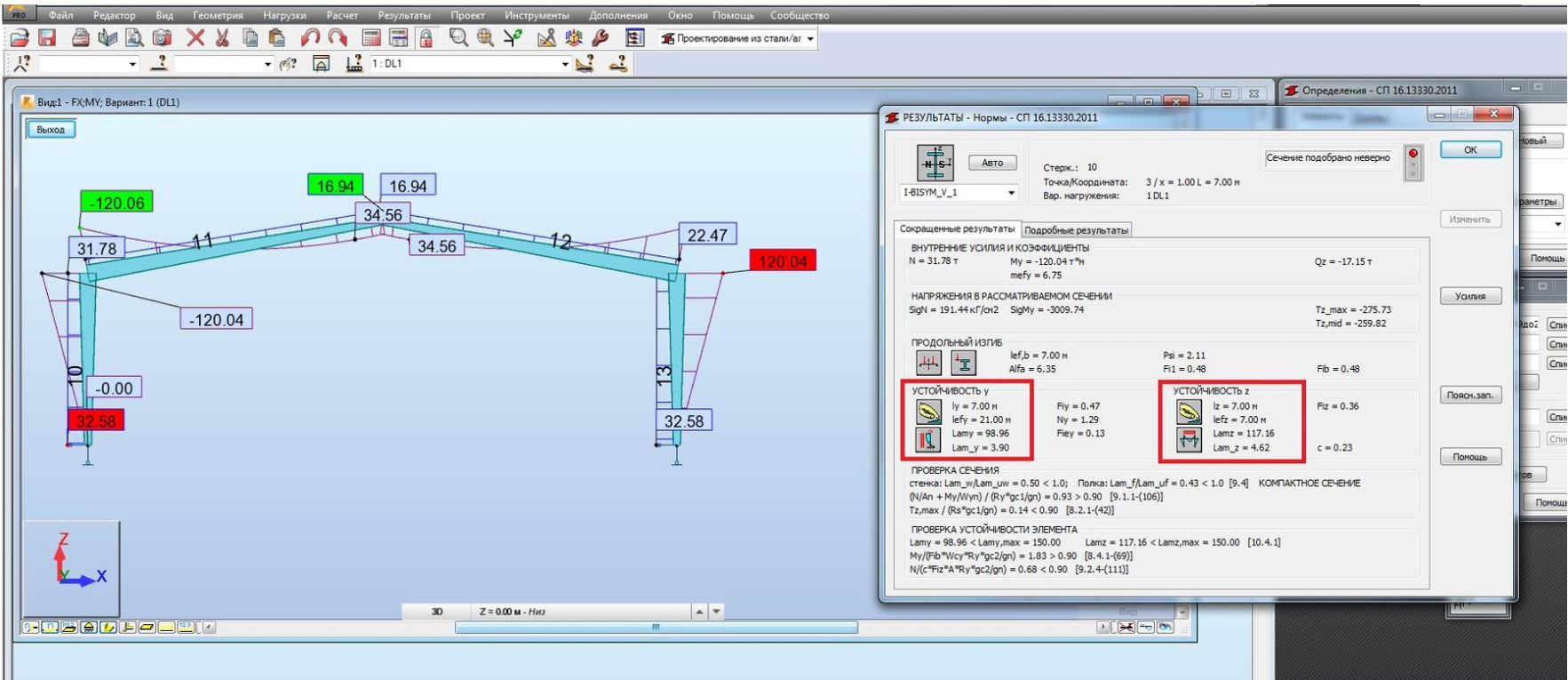Viewport: 1568px width, 680px height.
Task: Click the Undo arrow icon
Action: click(309, 37)
